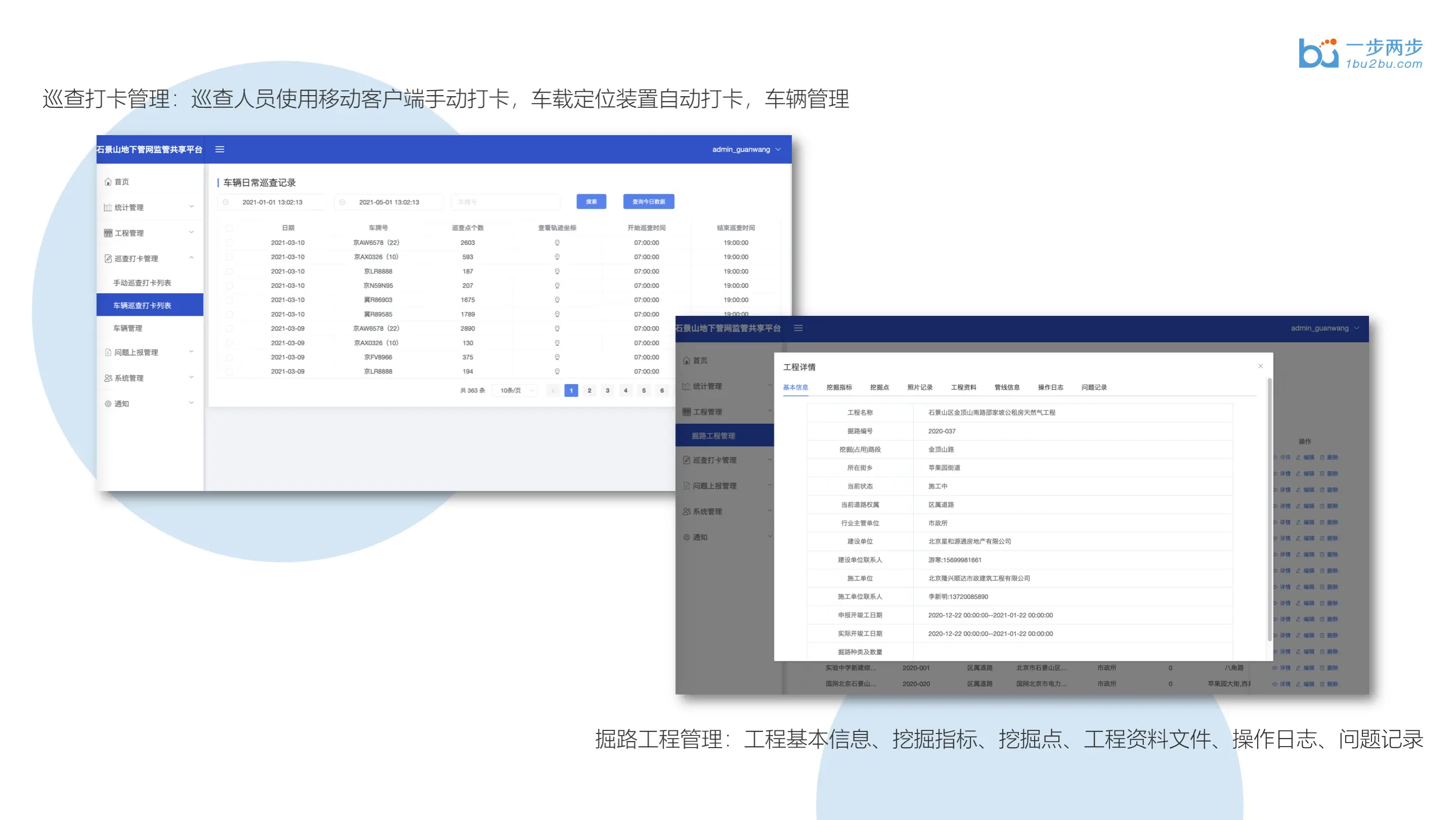This screenshot has width=1456, height=820.
Task: Click the 查询今日数据 button
Action: (648, 201)
